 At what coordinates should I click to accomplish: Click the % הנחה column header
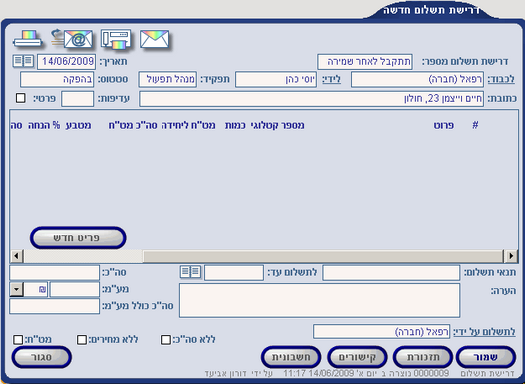pos(44,125)
